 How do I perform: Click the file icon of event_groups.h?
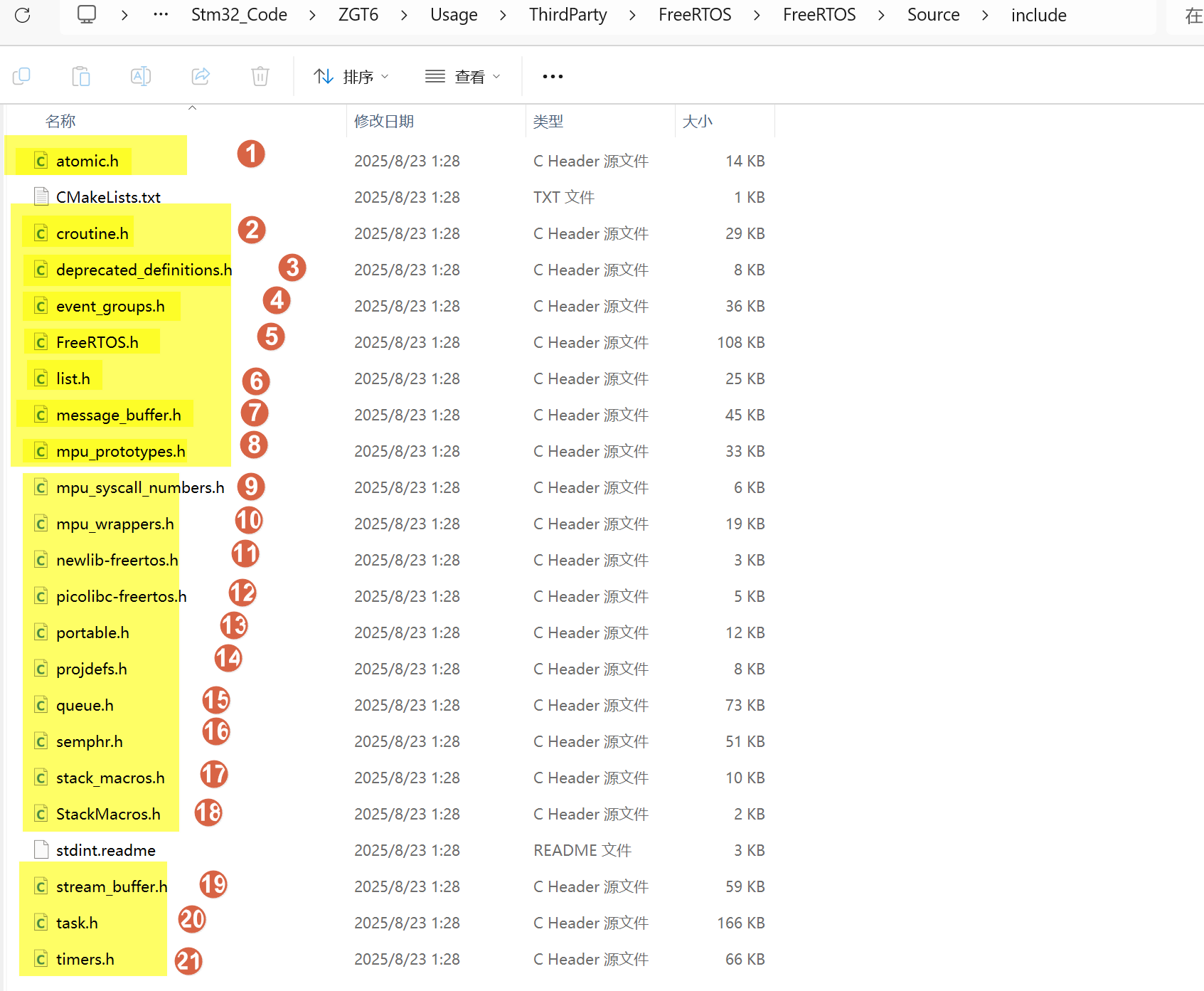click(41, 306)
